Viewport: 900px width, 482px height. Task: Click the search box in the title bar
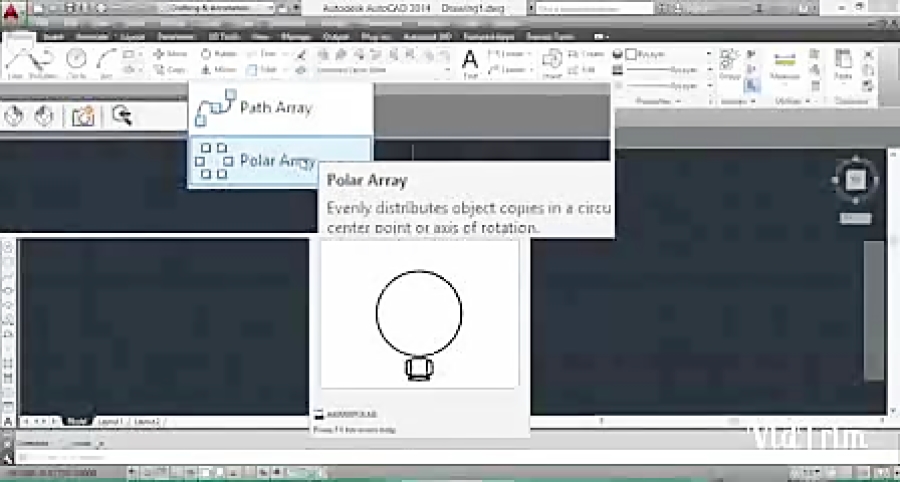click(x=595, y=8)
